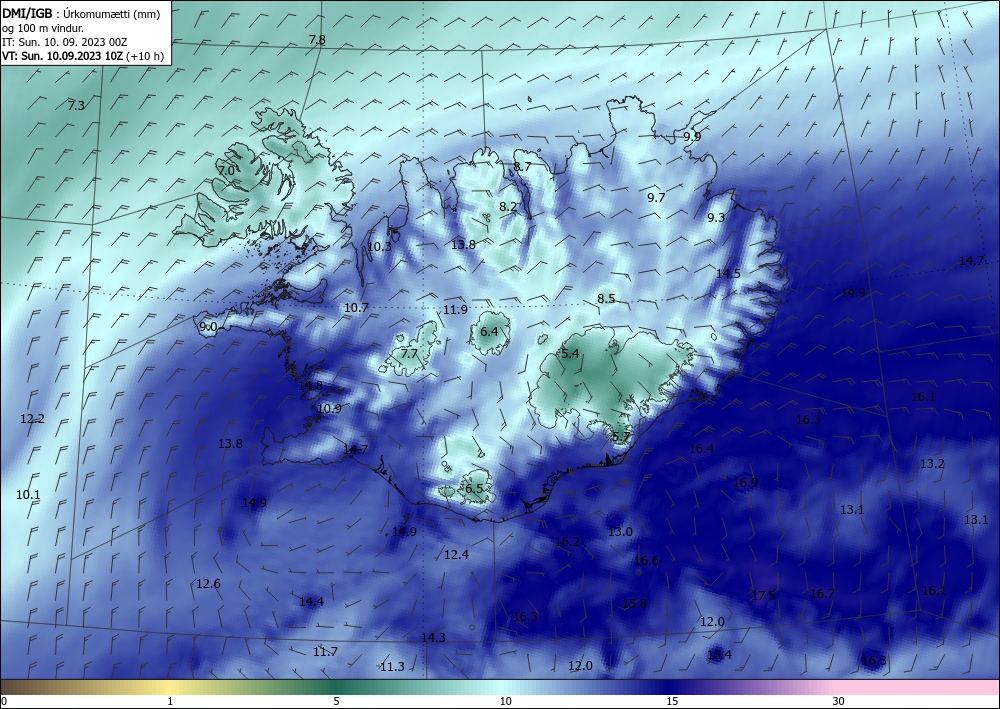Click the 12.4 value label
Image resolution: width=1000 pixels, height=709 pixels.
[x=456, y=555]
